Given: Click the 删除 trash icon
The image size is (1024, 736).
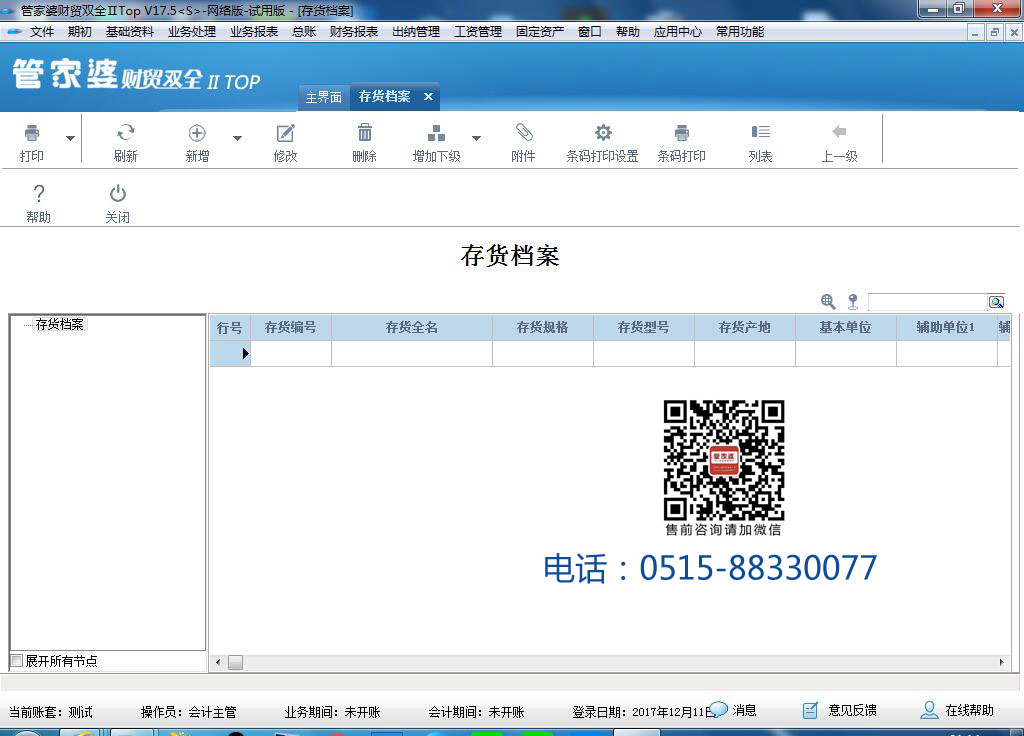Looking at the screenshot, I should click(364, 133).
